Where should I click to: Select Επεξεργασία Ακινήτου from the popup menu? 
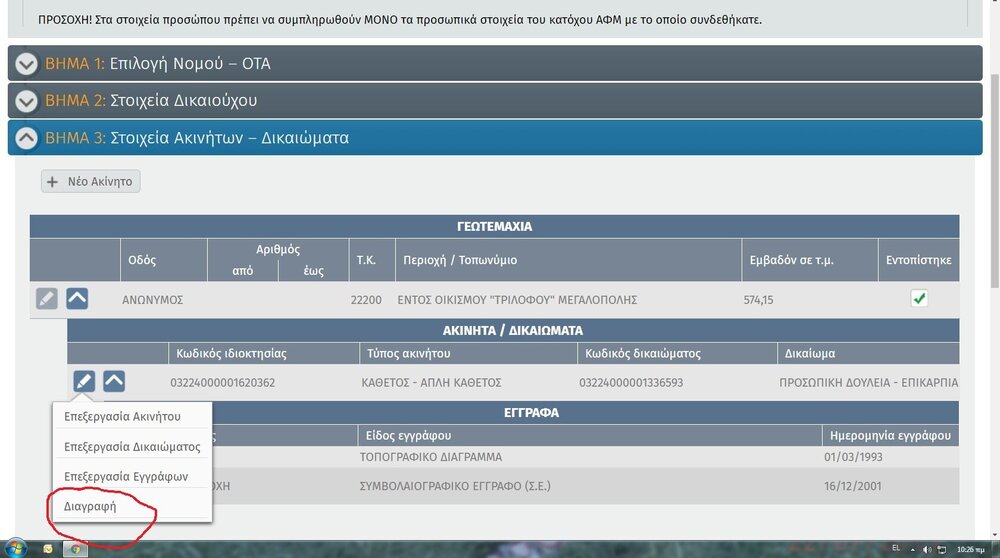pos(122,416)
